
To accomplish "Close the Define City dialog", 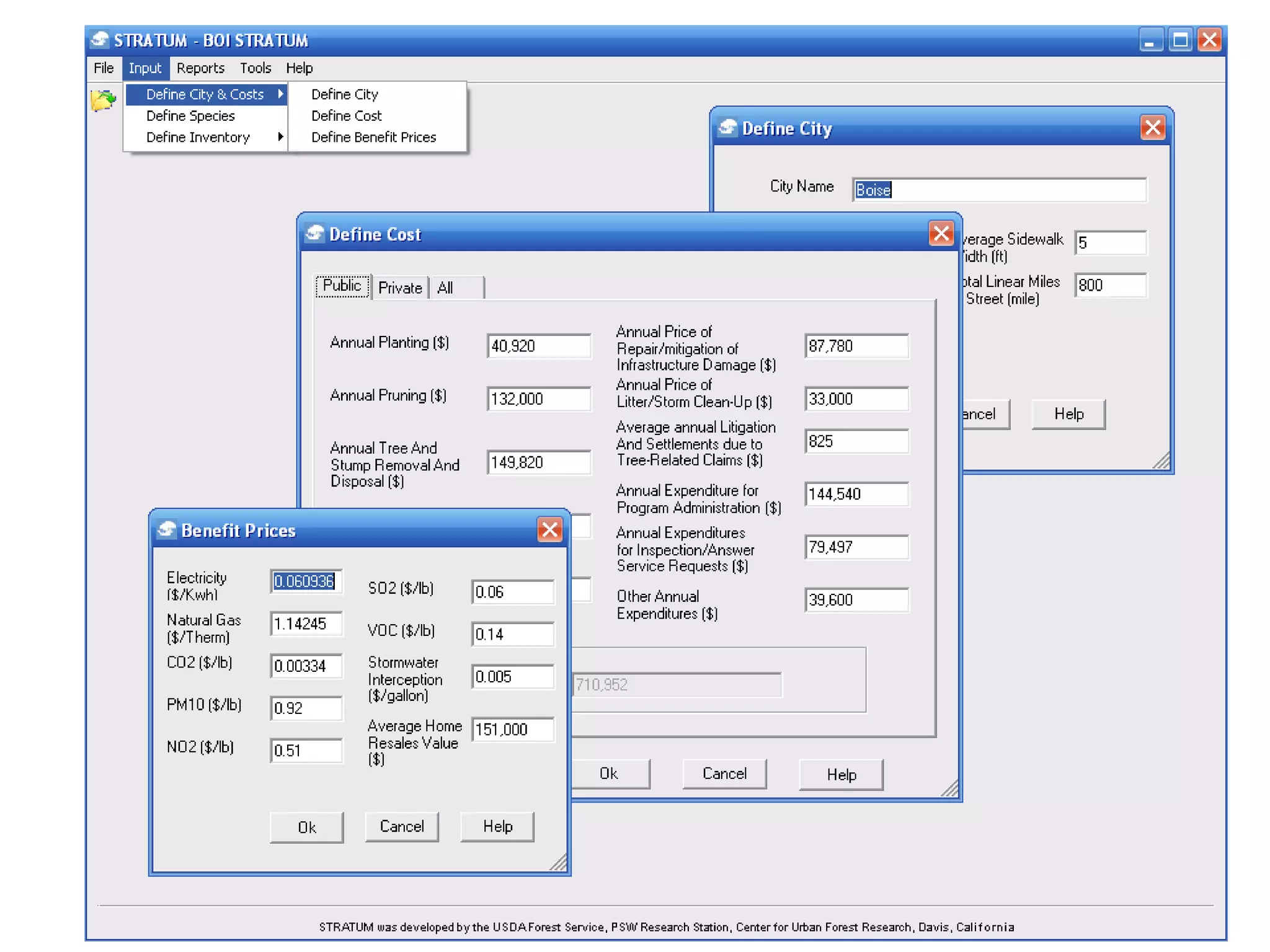I will point(1152,128).
